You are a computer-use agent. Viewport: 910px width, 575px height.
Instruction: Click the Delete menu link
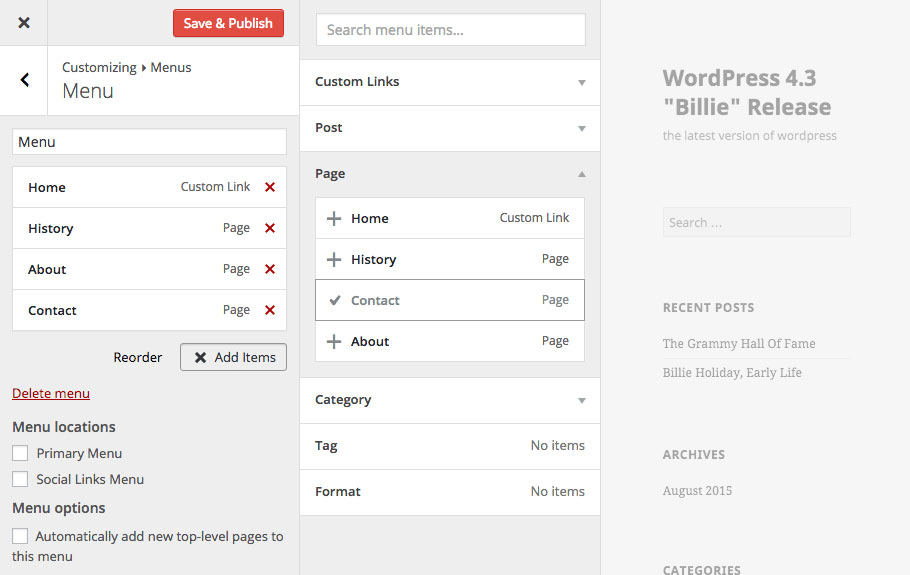51,393
